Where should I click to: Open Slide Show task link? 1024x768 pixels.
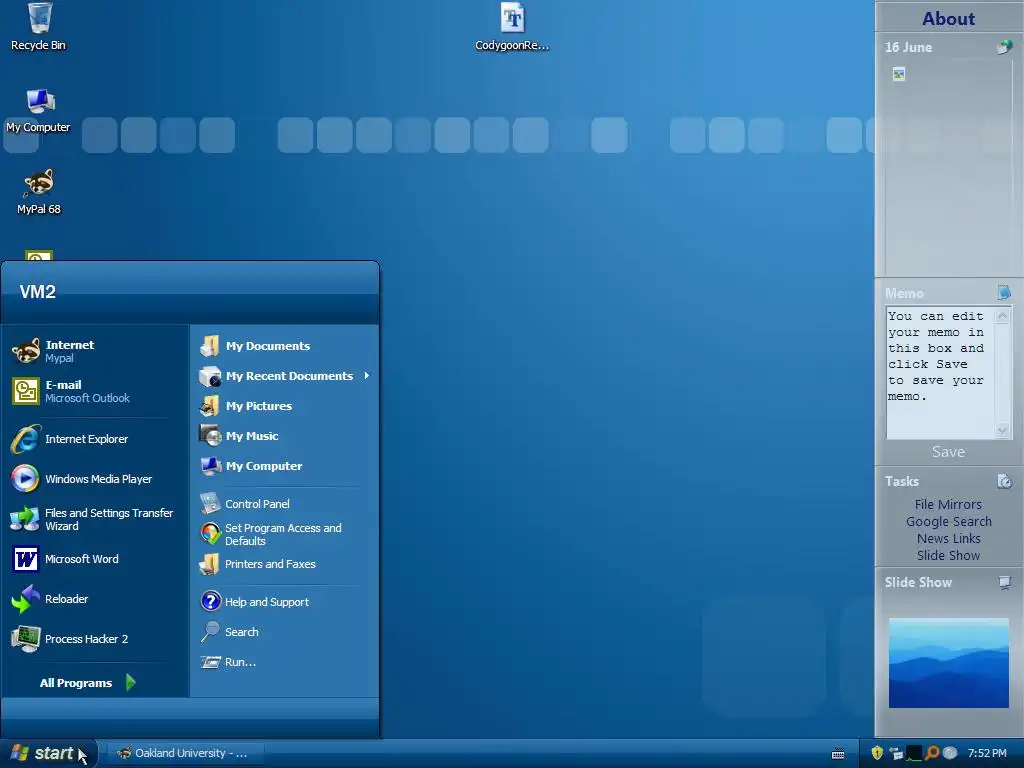point(948,555)
